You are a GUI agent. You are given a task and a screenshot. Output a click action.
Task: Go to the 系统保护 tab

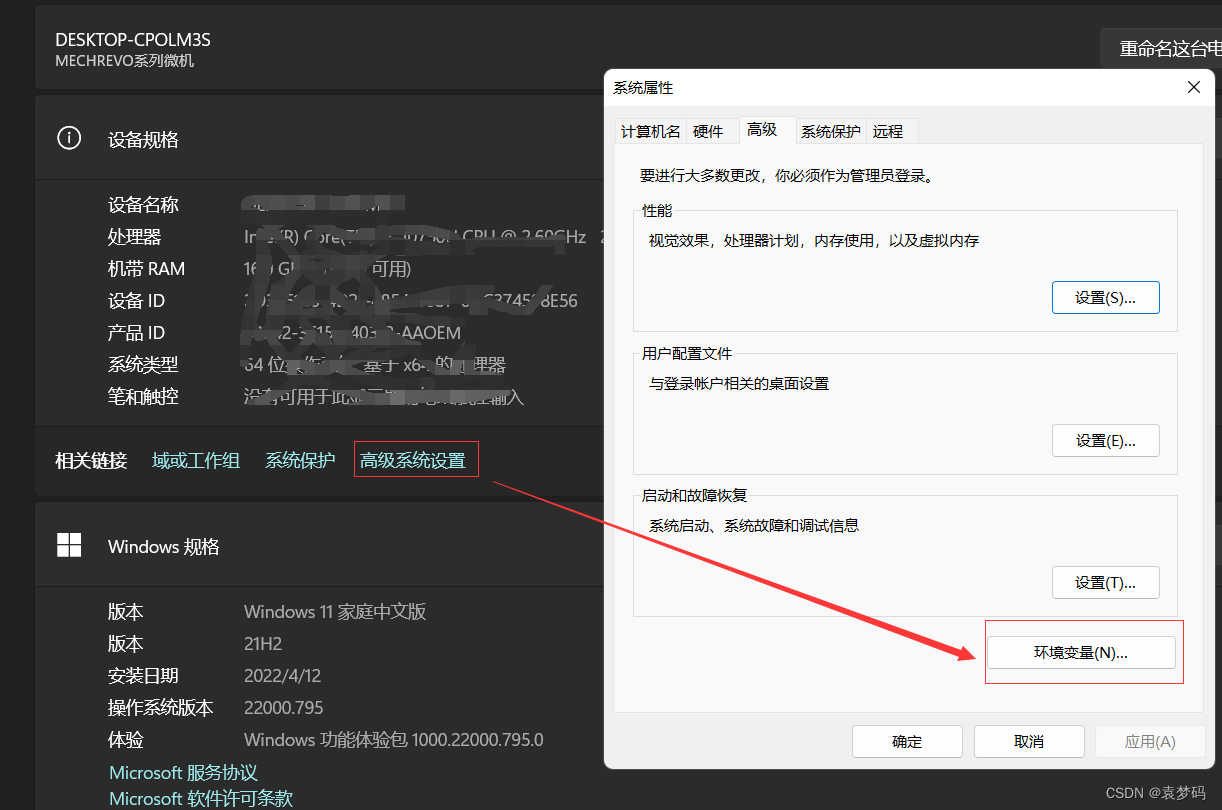[830, 131]
